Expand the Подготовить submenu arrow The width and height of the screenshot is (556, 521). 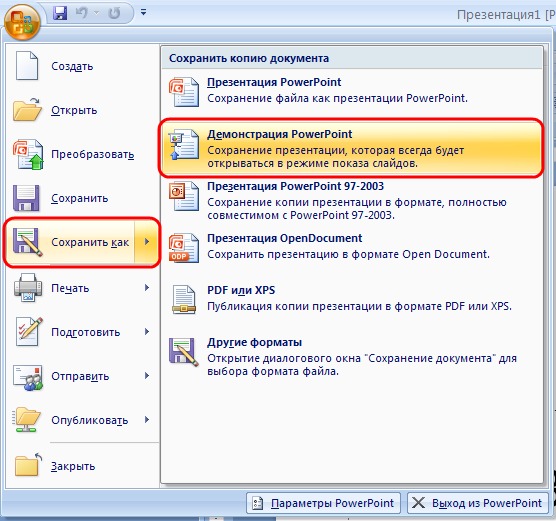click(x=147, y=332)
